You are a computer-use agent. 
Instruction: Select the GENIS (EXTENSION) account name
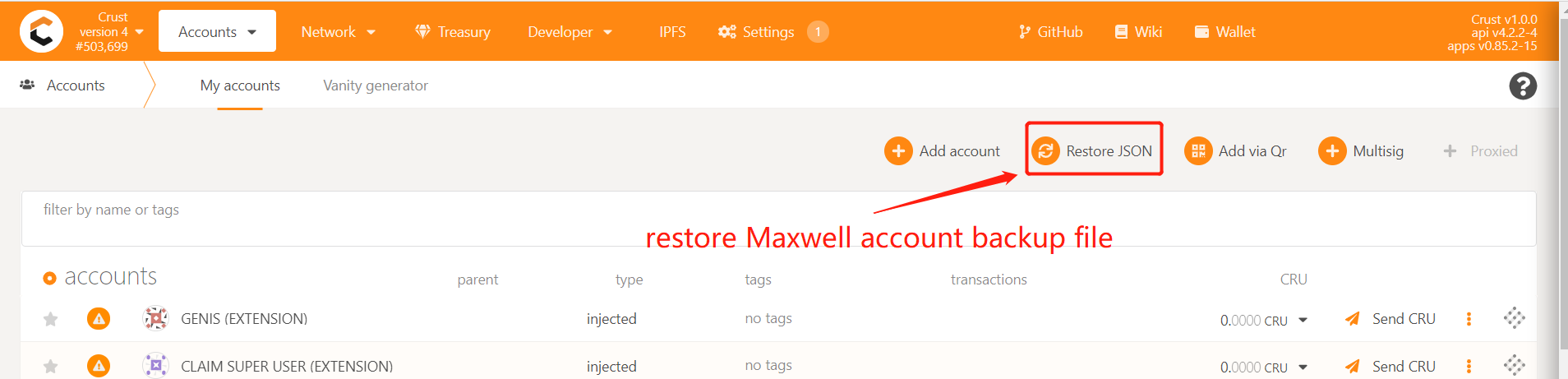click(244, 319)
